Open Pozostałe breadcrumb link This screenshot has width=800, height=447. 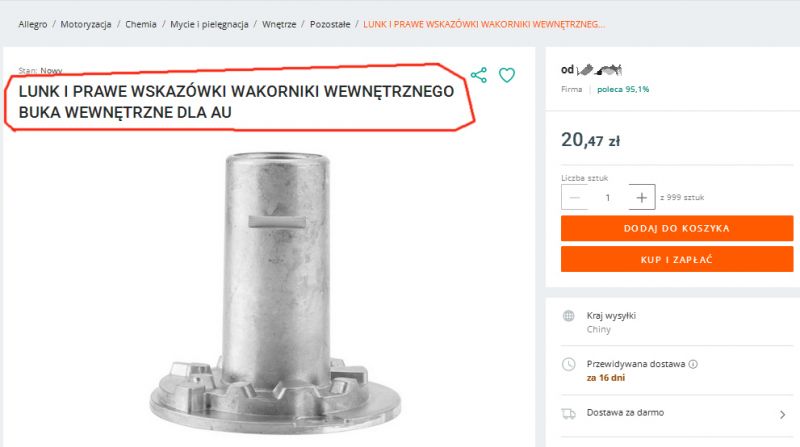[330, 24]
